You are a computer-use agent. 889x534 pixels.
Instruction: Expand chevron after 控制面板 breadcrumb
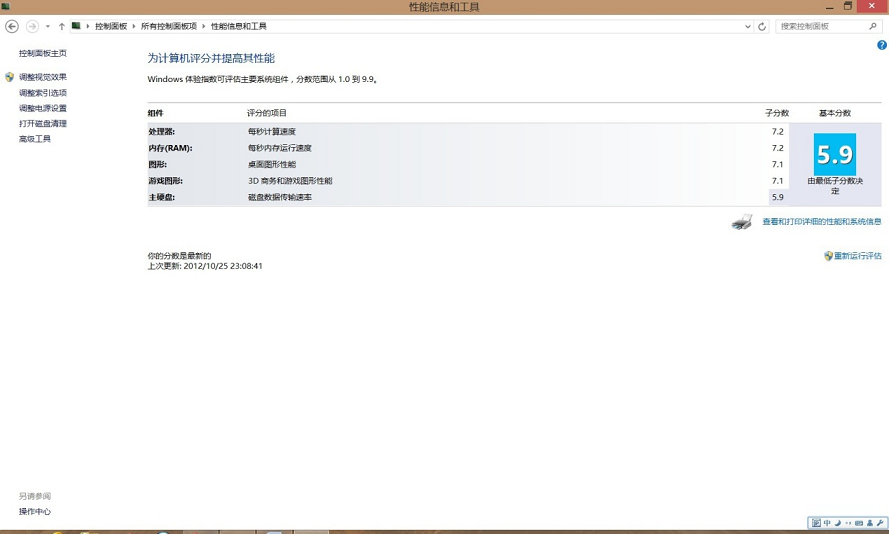click(x=134, y=26)
